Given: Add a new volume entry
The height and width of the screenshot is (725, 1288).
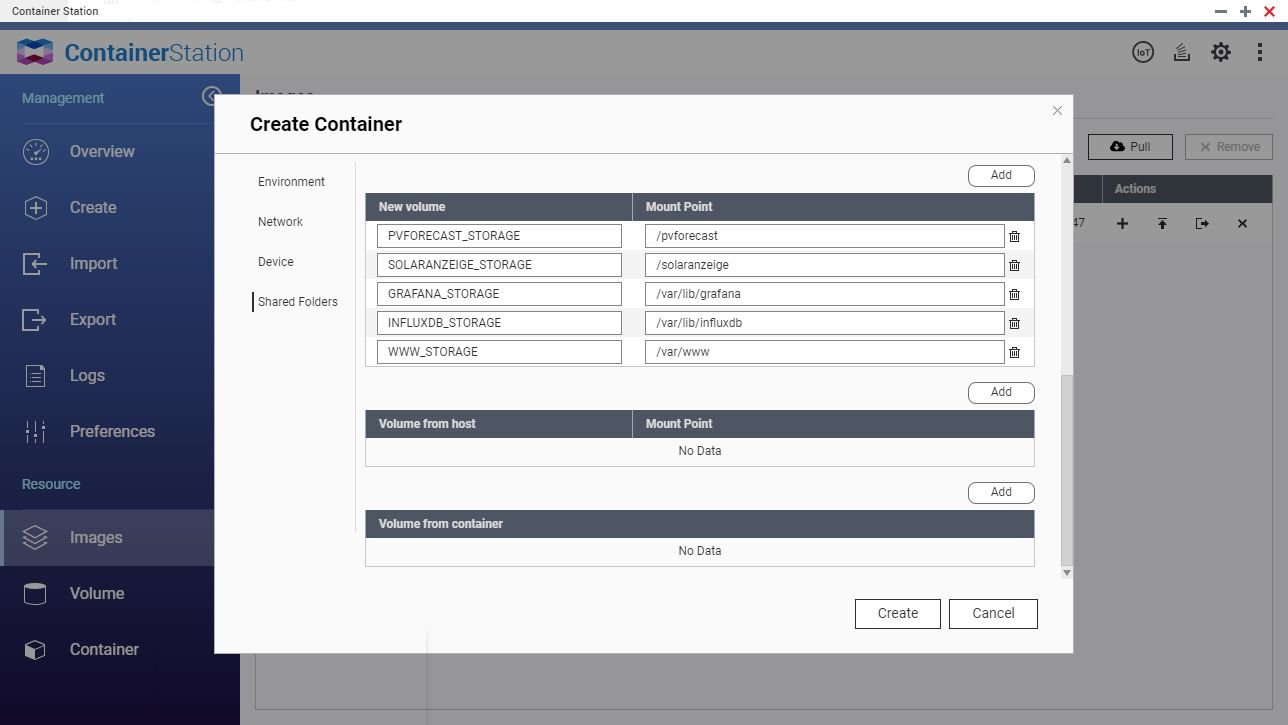Looking at the screenshot, I should (1000, 175).
